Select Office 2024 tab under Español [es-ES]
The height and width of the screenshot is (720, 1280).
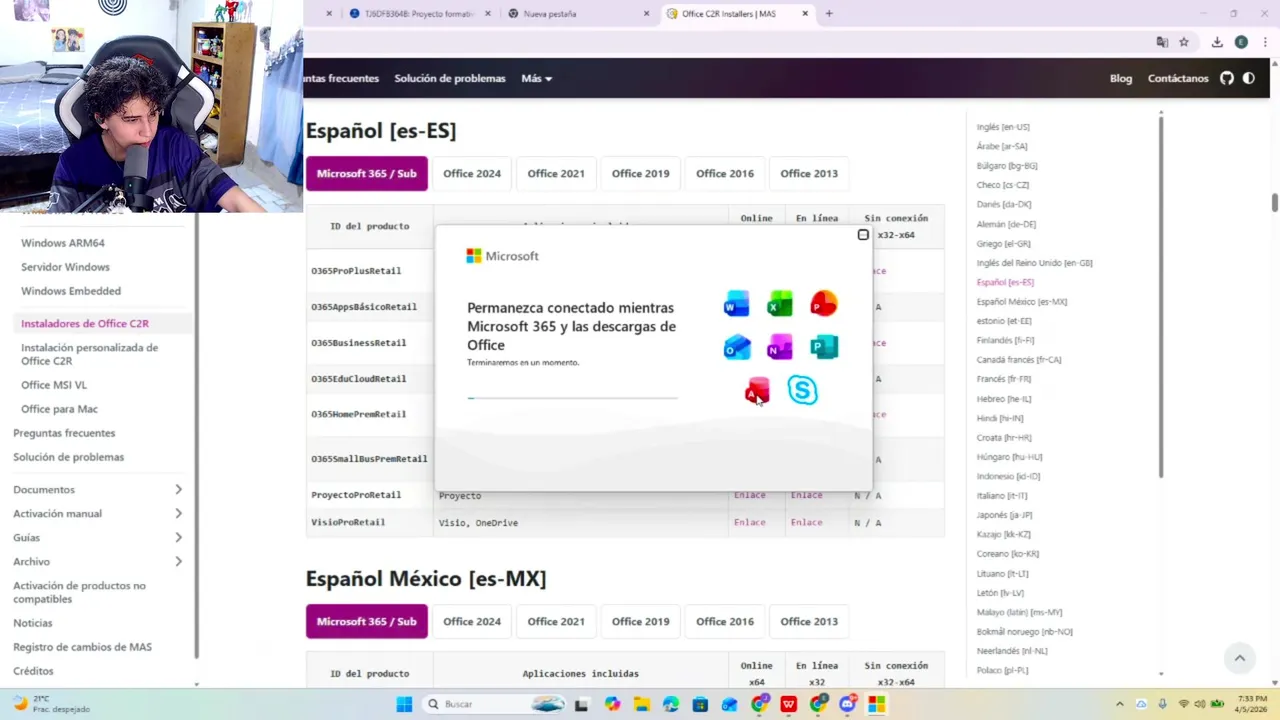tap(472, 173)
